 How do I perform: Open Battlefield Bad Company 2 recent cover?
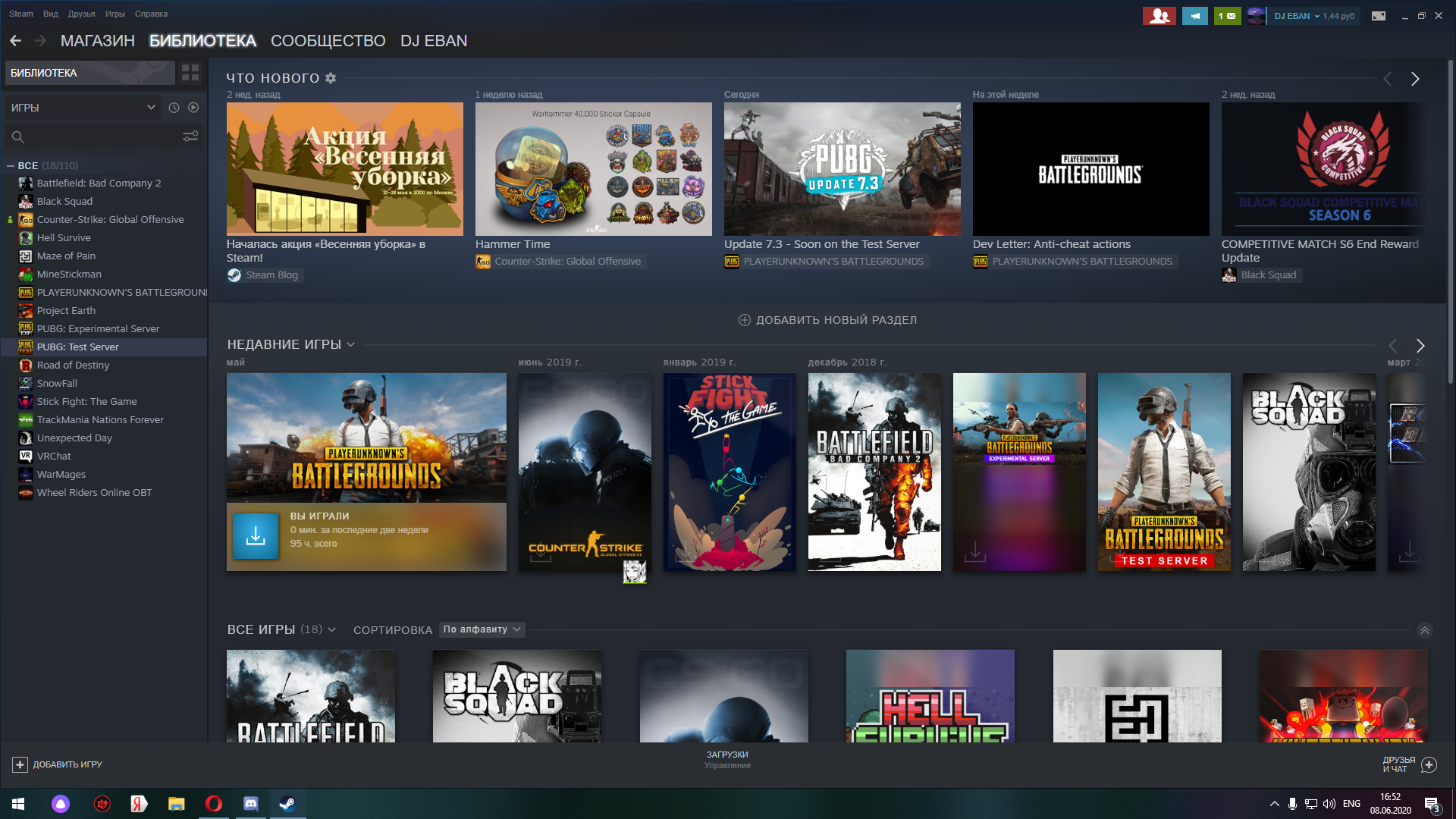(x=874, y=472)
